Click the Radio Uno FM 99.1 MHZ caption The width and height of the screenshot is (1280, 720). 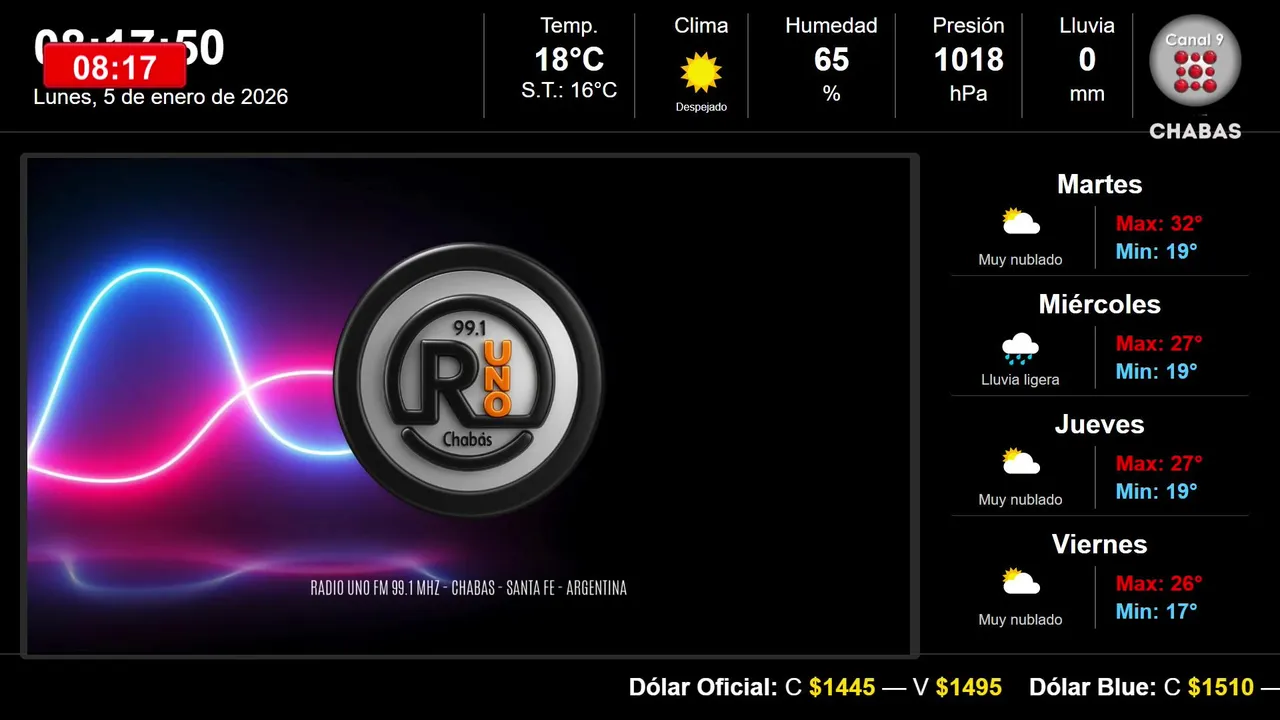tap(468, 588)
